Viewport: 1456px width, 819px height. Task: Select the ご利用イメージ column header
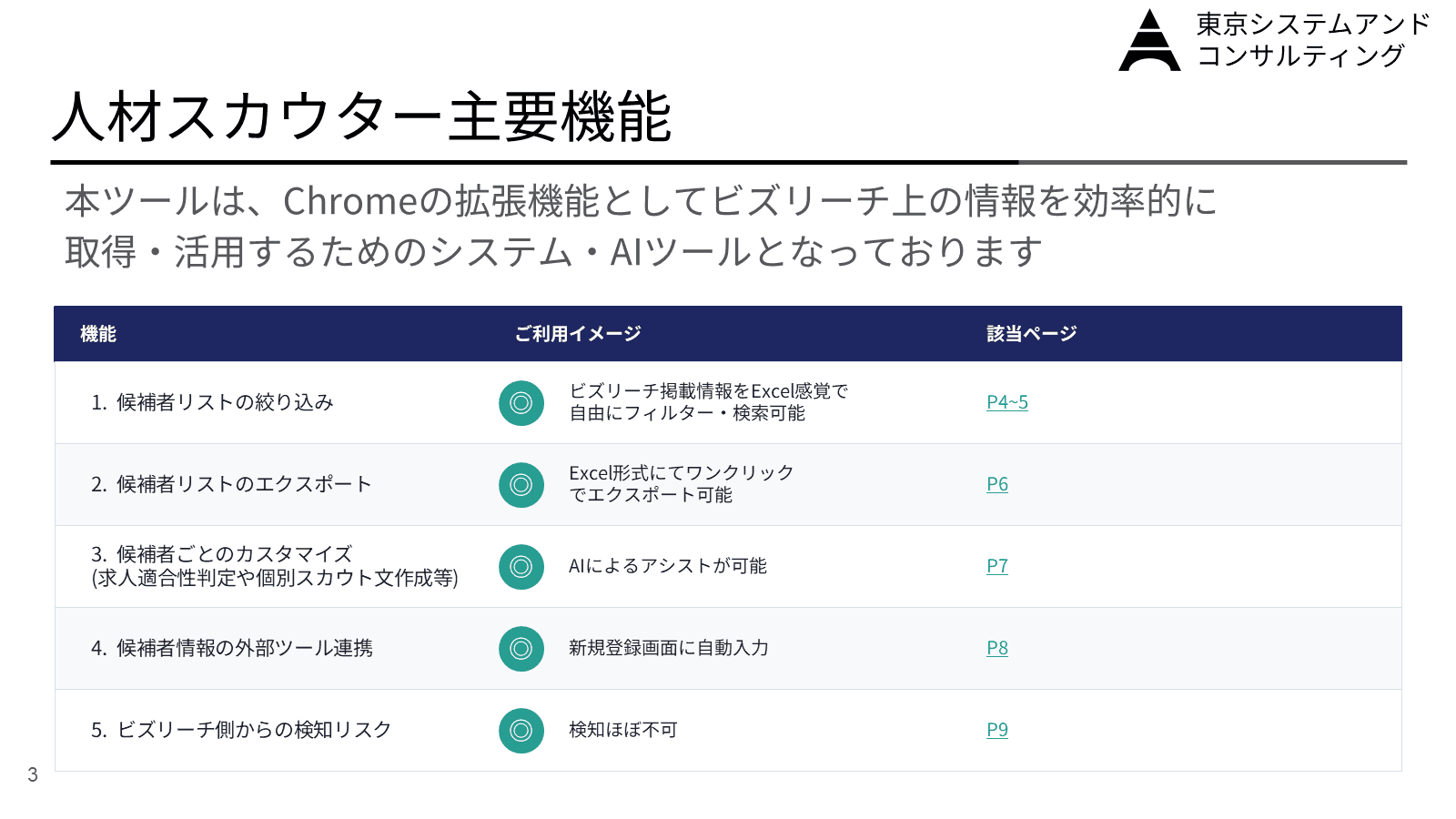[578, 334]
